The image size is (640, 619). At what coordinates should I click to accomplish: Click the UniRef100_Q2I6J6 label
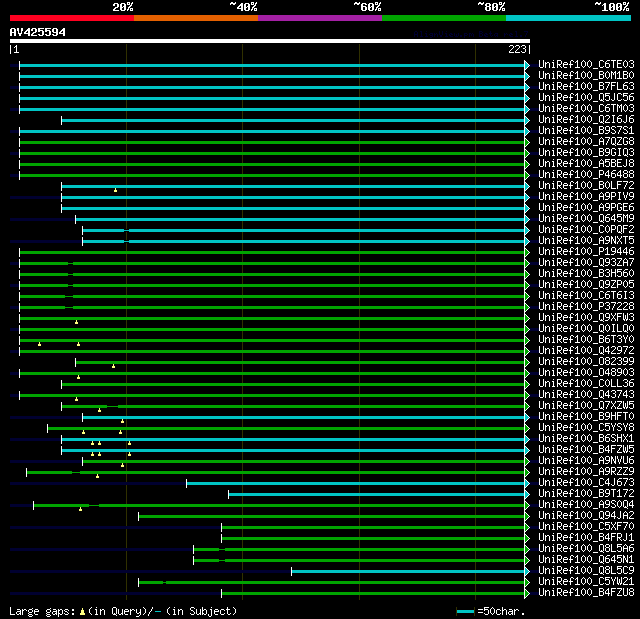point(586,120)
